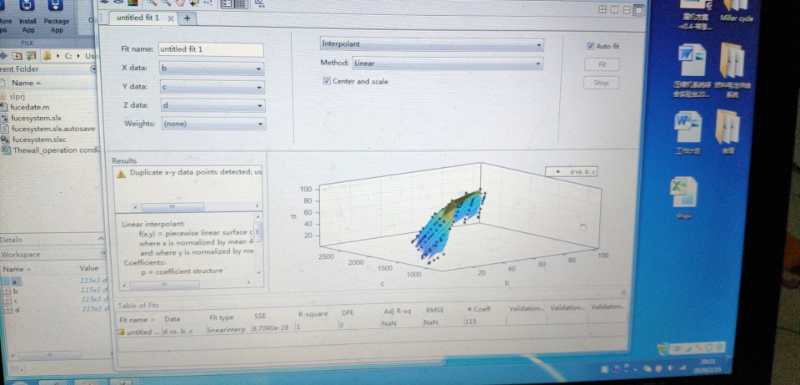Open the Method Linear dropdown
The width and height of the screenshot is (800, 385).
tap(447, 64)
